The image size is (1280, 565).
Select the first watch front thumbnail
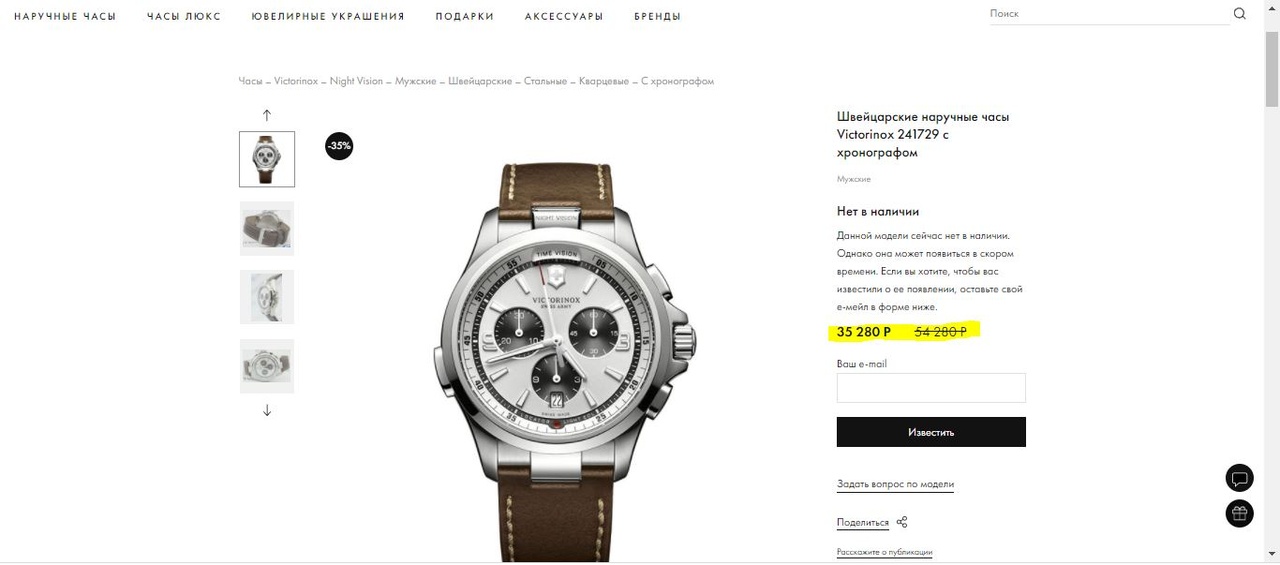267,159
